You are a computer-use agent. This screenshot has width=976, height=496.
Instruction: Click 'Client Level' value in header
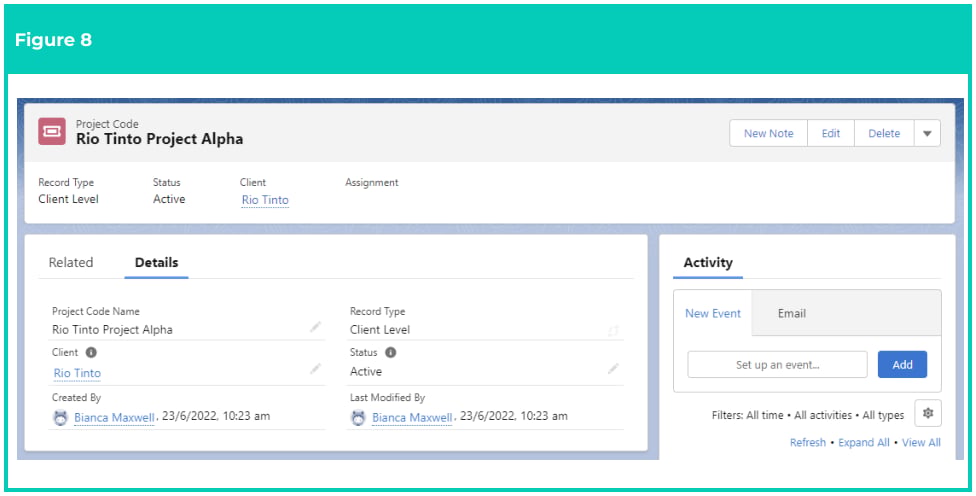tap(68, 199)
